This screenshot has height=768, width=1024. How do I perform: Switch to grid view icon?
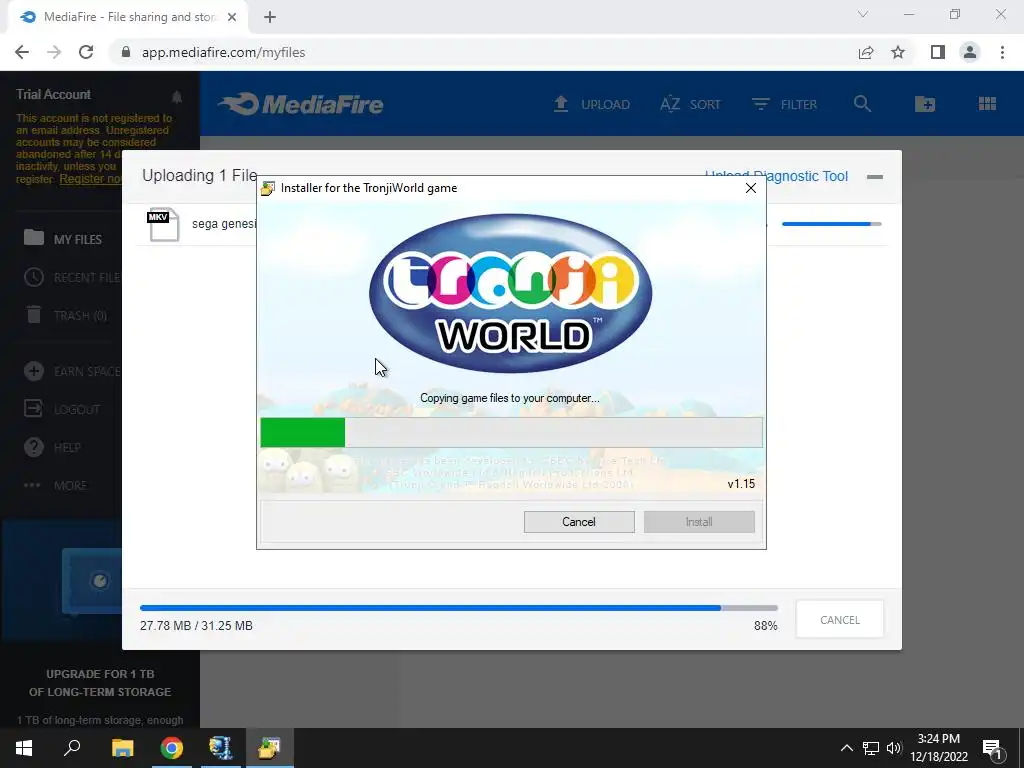point(987,104)
